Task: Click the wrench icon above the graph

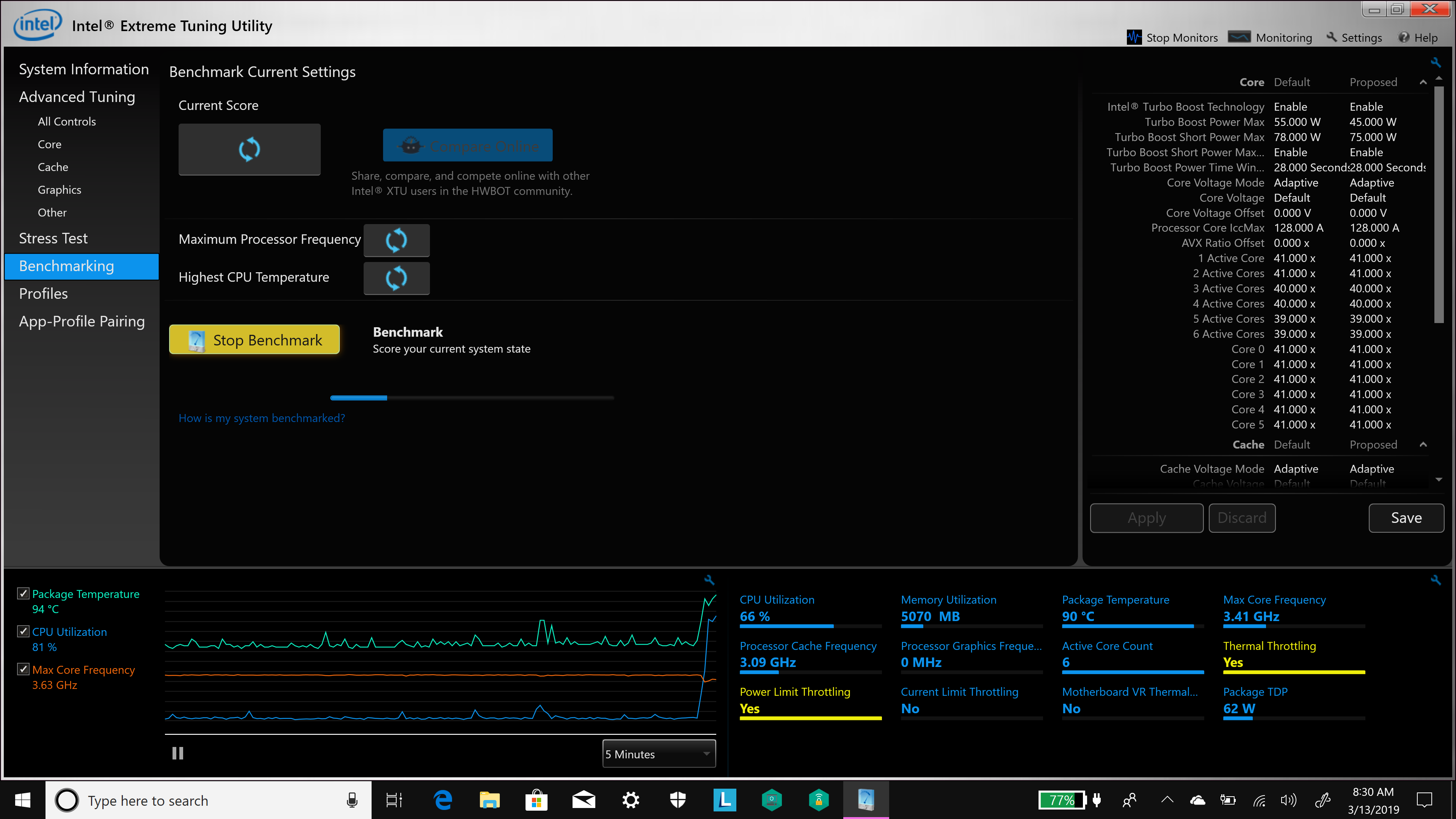Action: point(709,580)
